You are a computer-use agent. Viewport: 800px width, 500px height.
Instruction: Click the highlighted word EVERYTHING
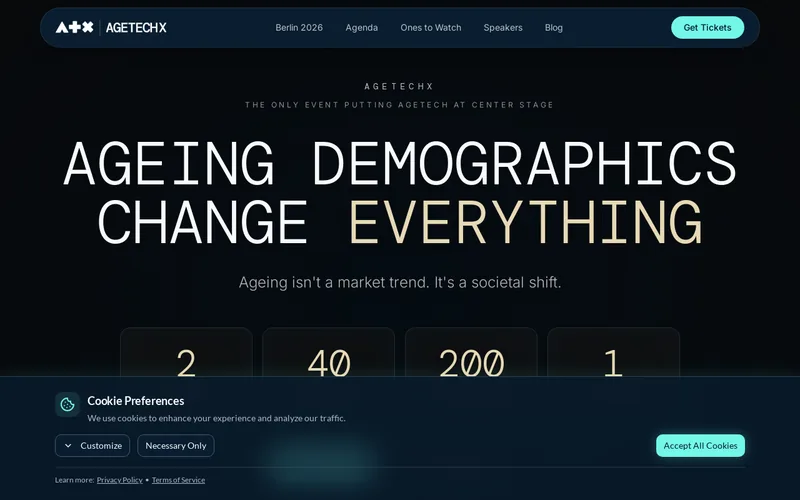point(527,222)
